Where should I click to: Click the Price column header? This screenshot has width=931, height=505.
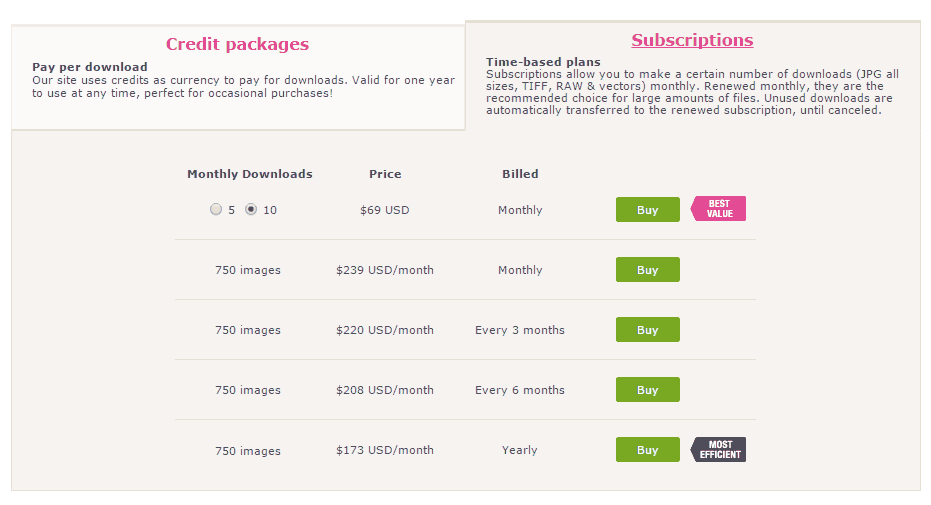point(385,174)
